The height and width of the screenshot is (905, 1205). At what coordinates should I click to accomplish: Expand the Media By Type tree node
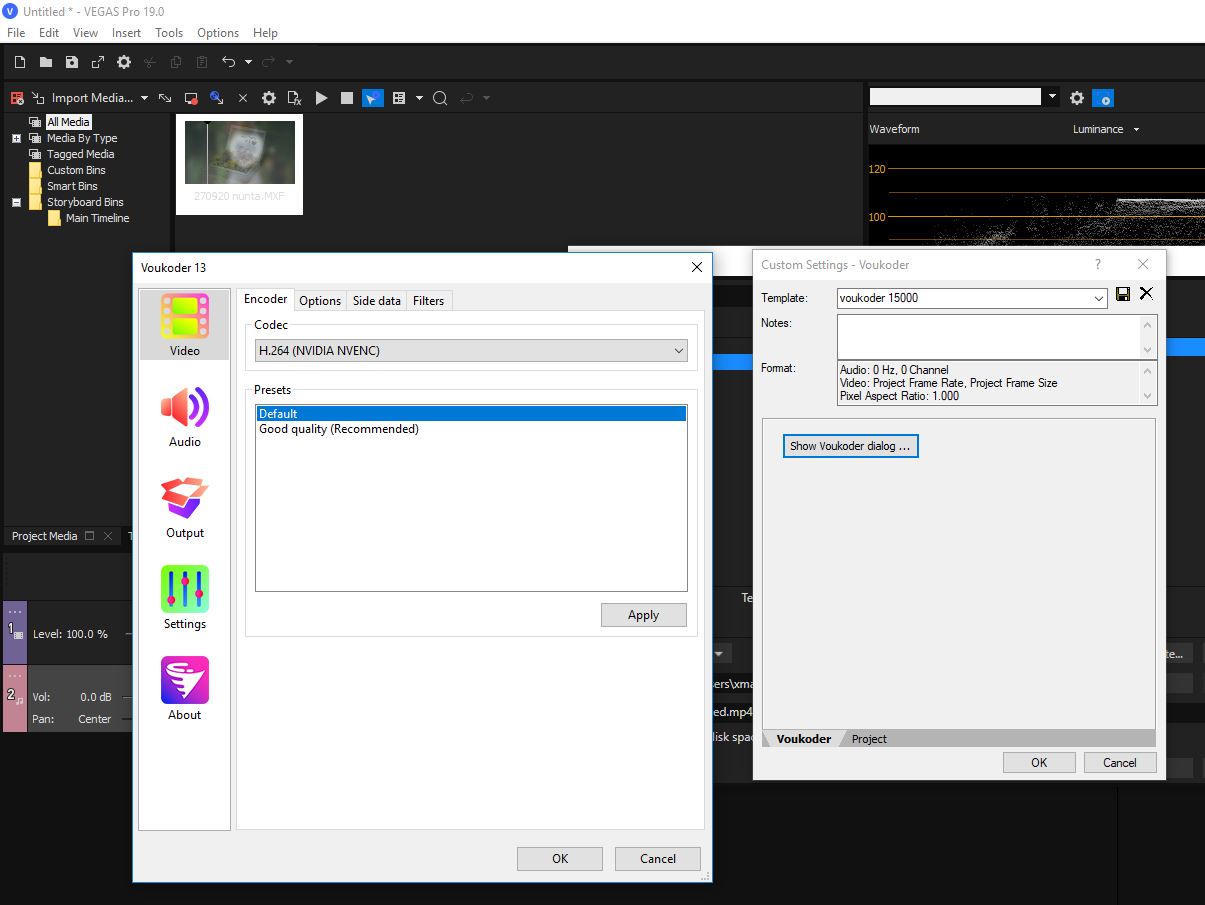(16, 138)
